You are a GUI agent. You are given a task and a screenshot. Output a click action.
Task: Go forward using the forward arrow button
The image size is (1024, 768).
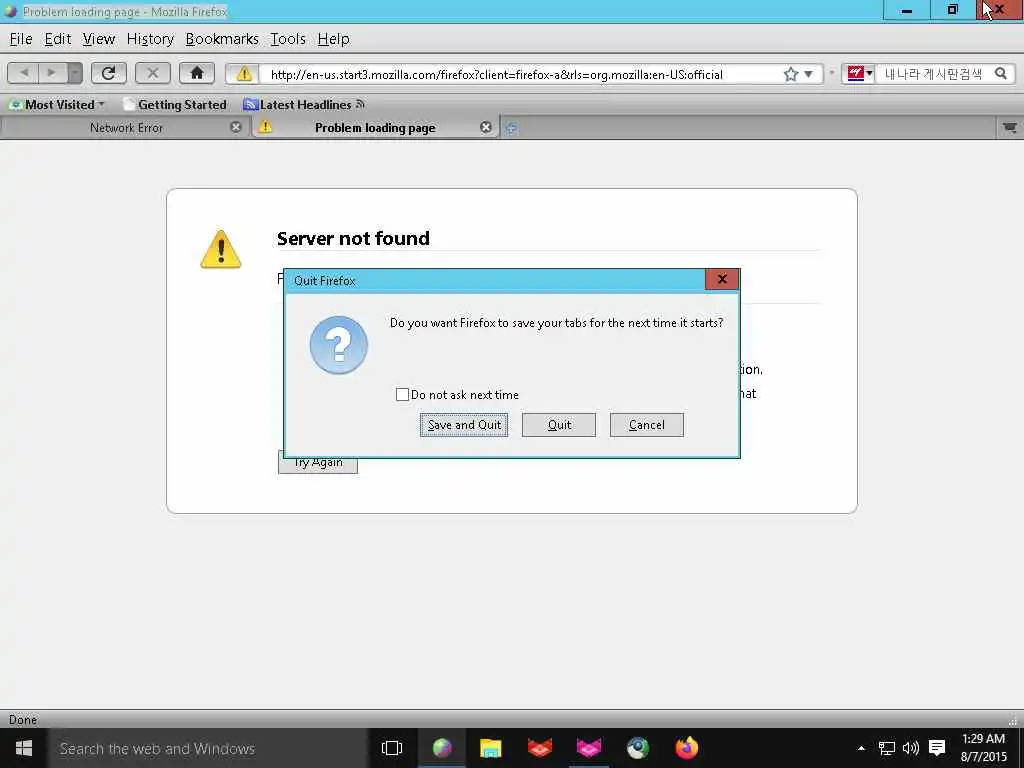click(52, 73)
